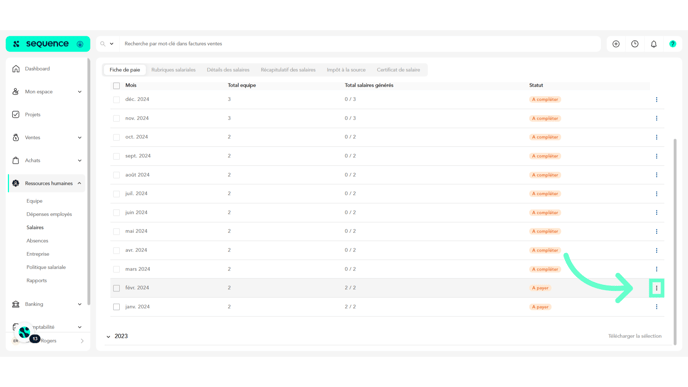This screenshot has width=688, height=387.
Task: Check the févr. 2024 row checkbox
Action: point(116,288)
